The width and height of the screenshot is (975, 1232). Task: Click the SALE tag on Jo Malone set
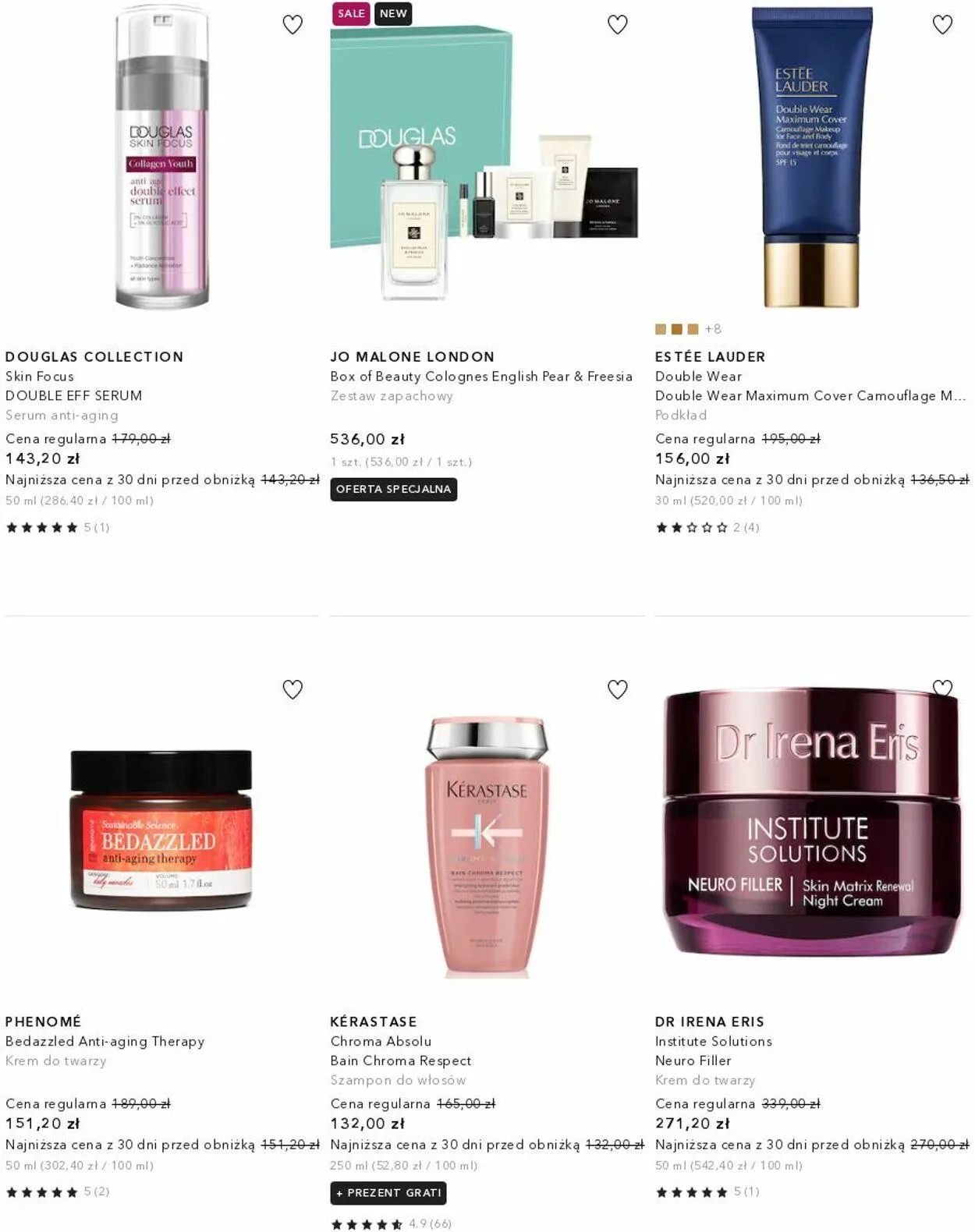click(x=352, y=13)
